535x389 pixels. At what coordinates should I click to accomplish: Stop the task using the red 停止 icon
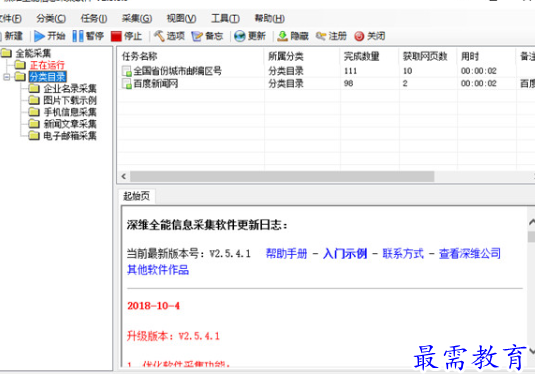(x=116, y=36)
